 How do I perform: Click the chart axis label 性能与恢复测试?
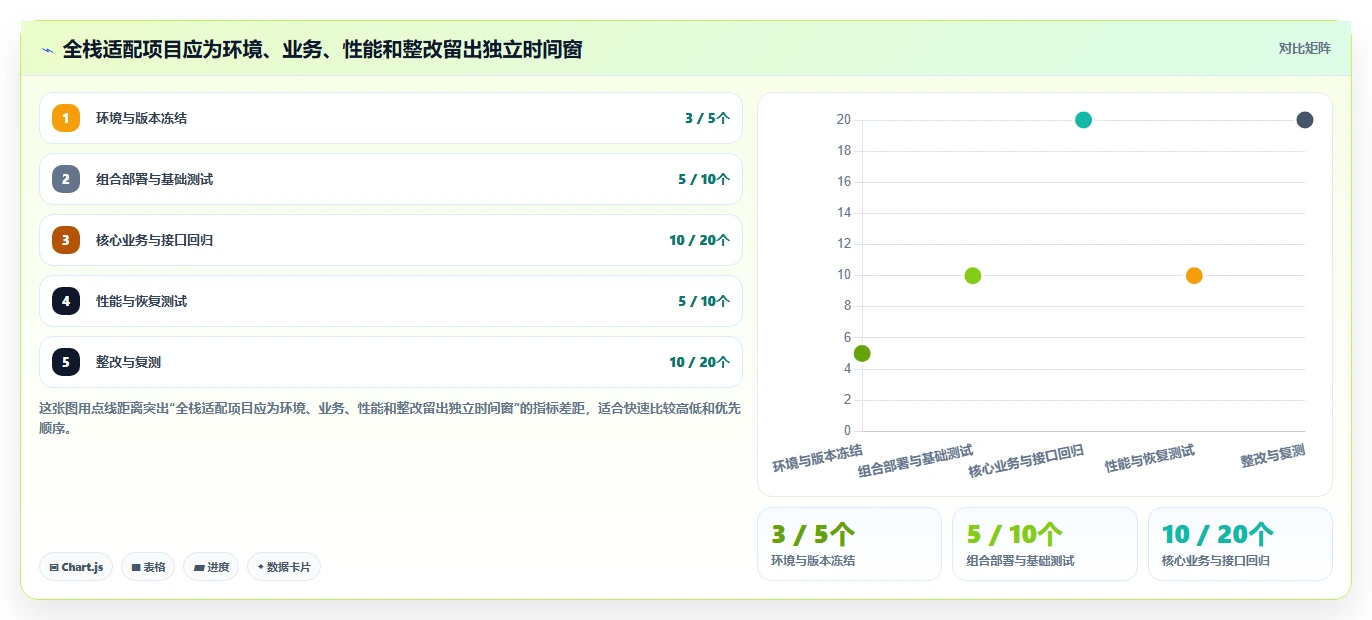(x=1150, y=459)
